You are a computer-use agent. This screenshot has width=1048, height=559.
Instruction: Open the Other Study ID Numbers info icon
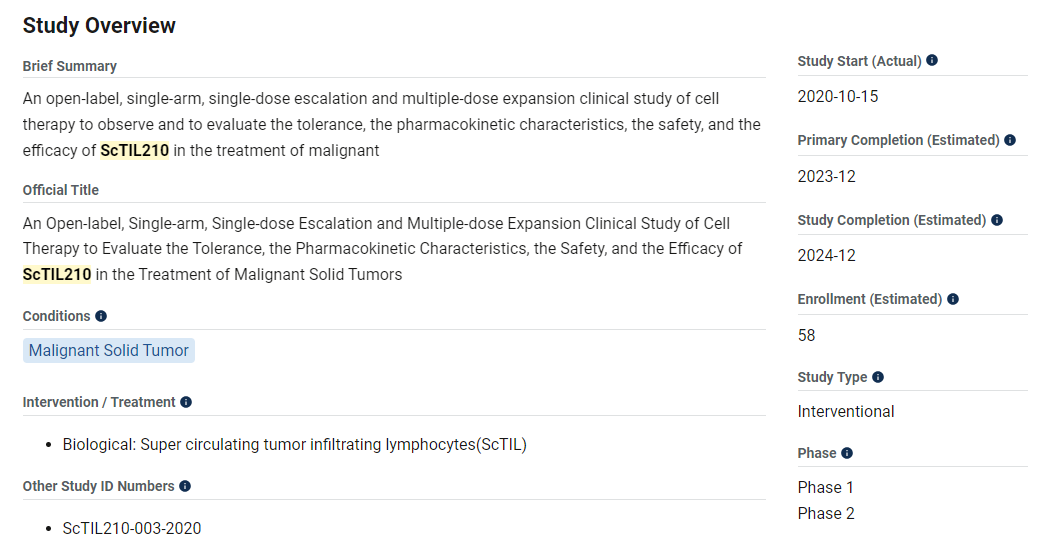[x=185, y=486]
